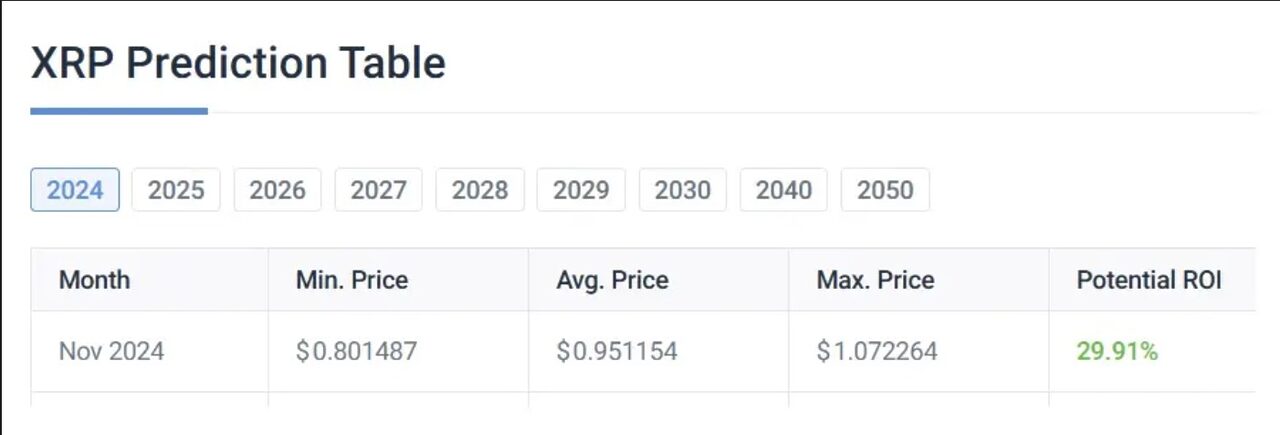Click the $1.072264 maximum price value

point(877,352)
